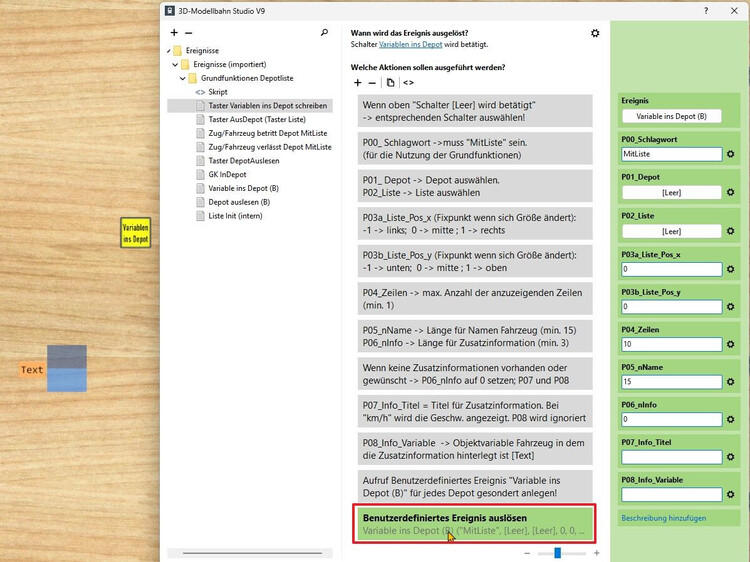Click the Skript item icon in tree
The image size is (750, 562).
(x=200, y=92)
